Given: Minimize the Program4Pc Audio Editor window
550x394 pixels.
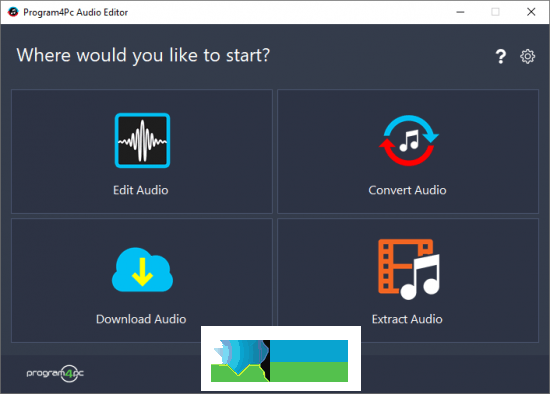Looking at the screenshot, I should [x=460, y=12].
